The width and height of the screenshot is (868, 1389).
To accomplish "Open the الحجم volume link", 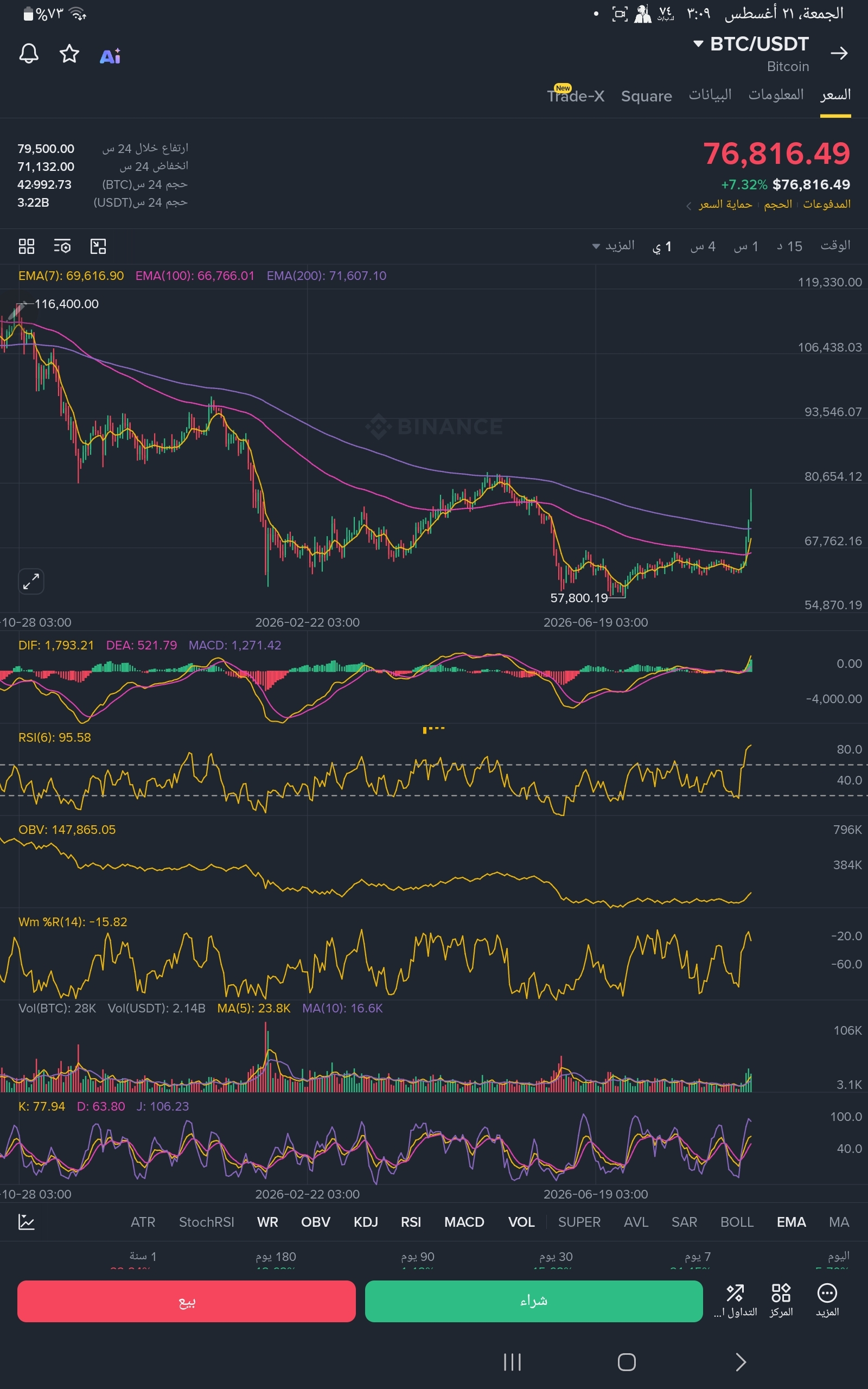I will pyautogui.click(x=778, y=204).
